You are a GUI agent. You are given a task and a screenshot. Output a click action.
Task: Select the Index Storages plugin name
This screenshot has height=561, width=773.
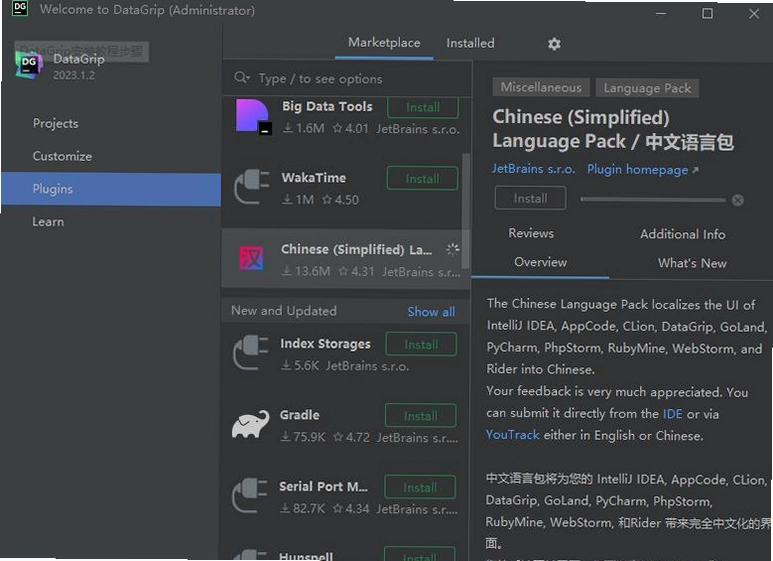click(x=325, y=344)
